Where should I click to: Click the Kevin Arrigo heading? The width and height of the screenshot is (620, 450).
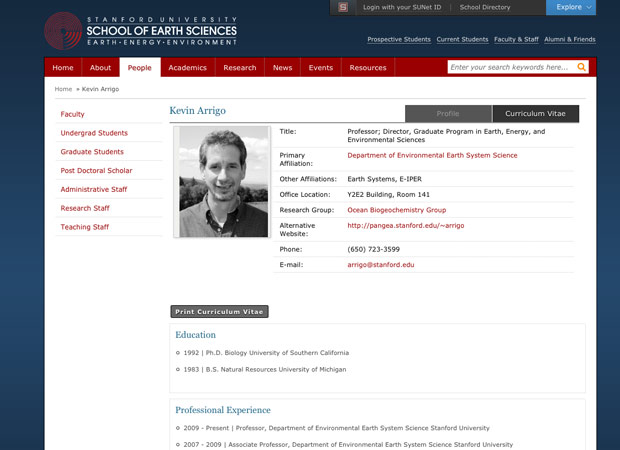coord(198,111)
